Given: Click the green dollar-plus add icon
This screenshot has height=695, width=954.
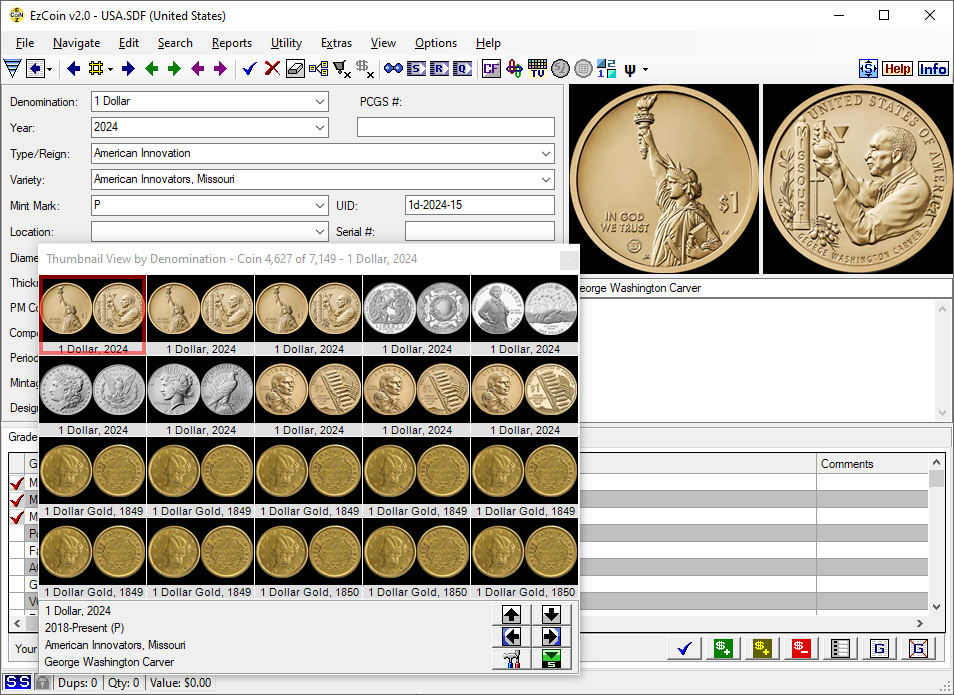Looking at the screenshot, I should [x=721, y=648].
